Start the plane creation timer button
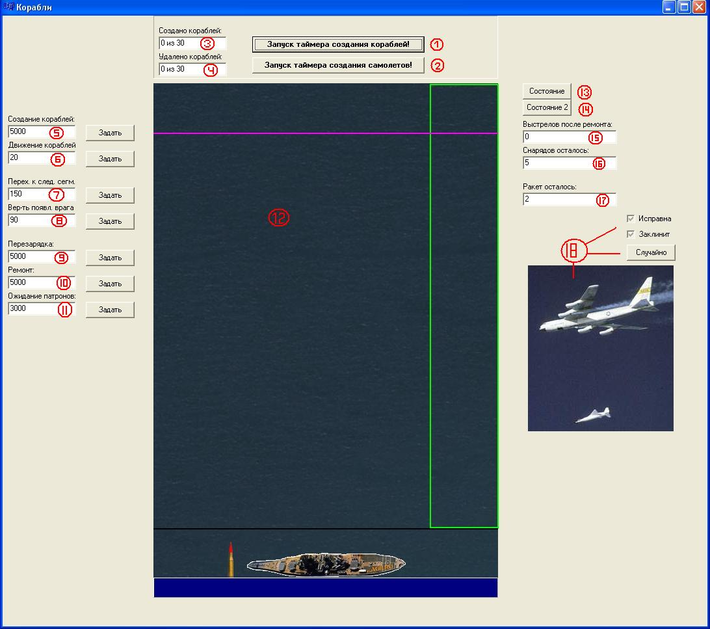Image resolution: width=710 pixels, height=629 pixels. click(x=338, y=65)
